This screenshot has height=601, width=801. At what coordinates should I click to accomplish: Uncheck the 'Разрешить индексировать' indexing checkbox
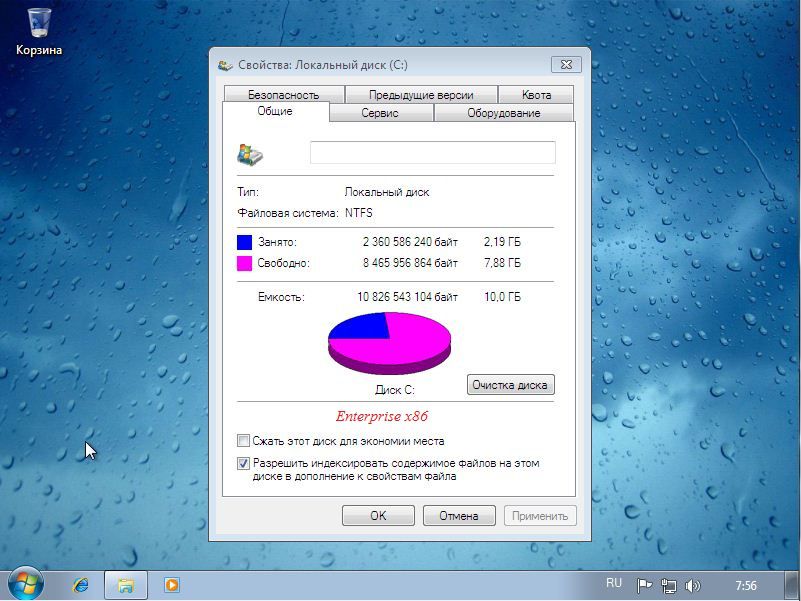tap(243, 464)
